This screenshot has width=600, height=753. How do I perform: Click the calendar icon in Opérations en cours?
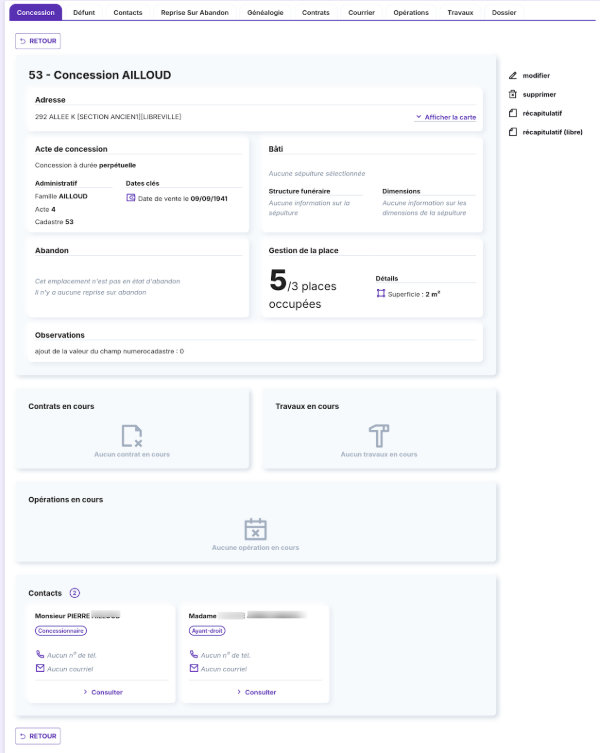tap(255, 529)
